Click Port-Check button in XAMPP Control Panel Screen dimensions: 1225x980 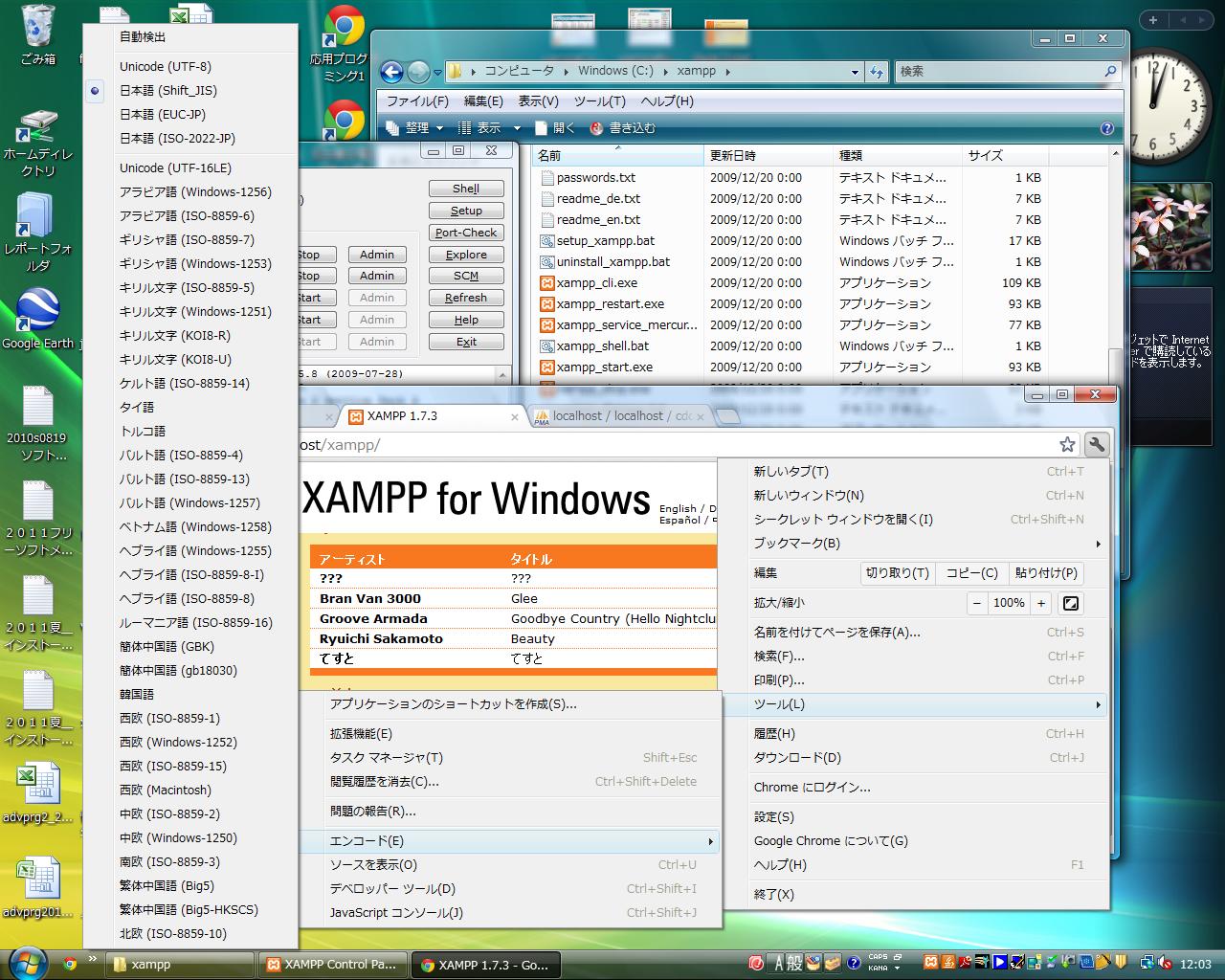coord(466,233)
